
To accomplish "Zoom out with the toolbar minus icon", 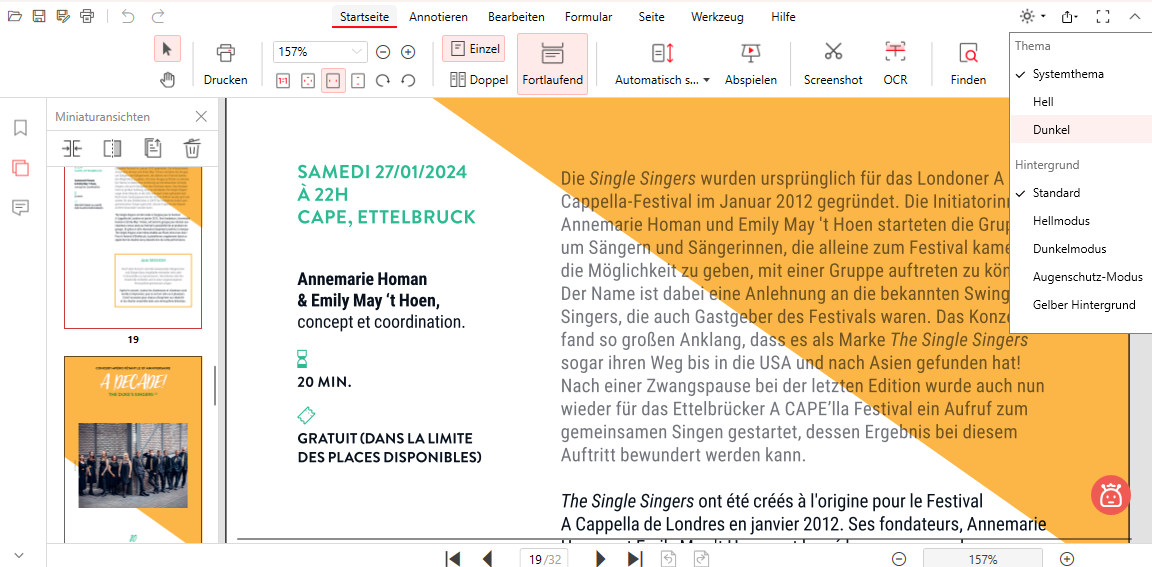I will [x=383, y=51].
